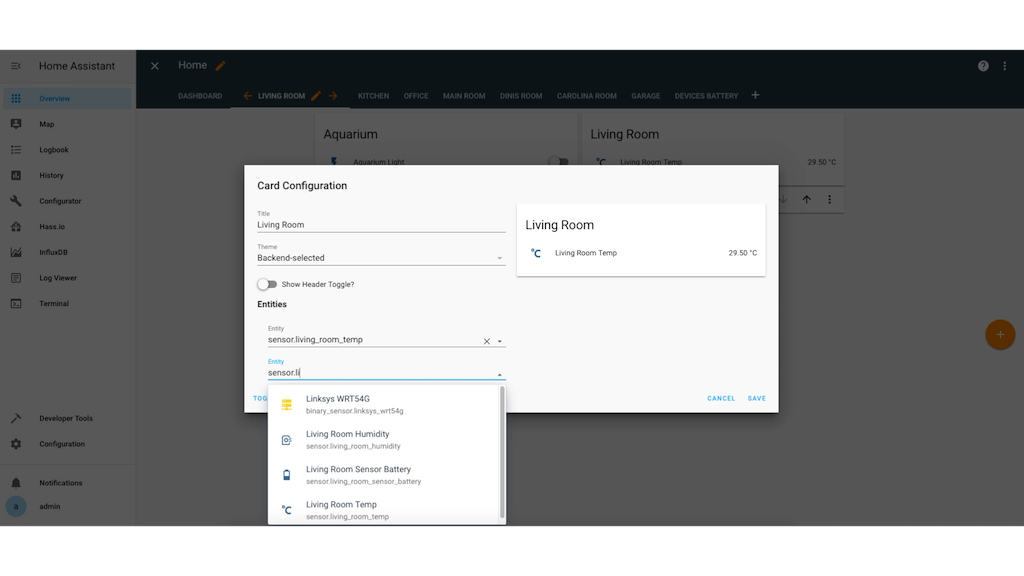
Task: Open Log Viewer icon
Action: [x=16, y=278]
